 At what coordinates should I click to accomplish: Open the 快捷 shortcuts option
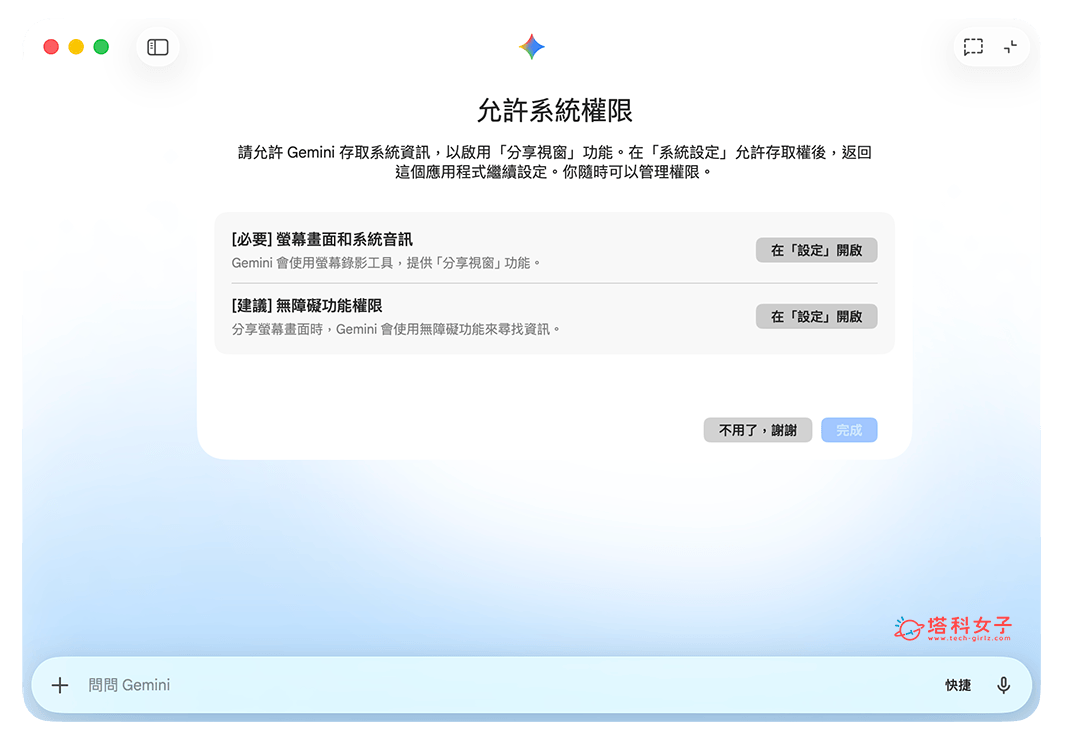[x=956, y=685]
